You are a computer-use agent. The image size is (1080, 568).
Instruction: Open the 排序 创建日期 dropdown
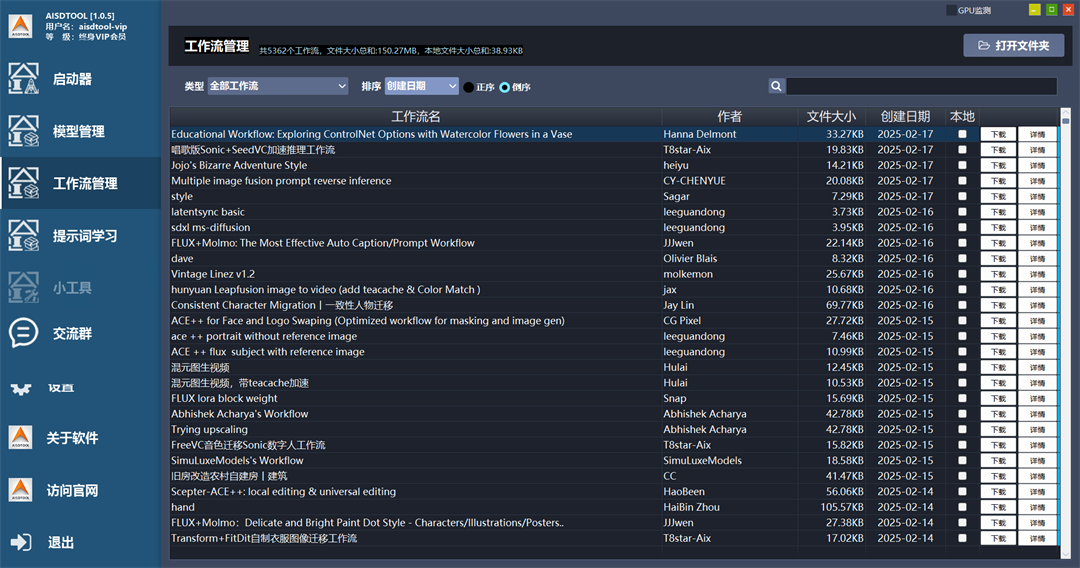422,86
